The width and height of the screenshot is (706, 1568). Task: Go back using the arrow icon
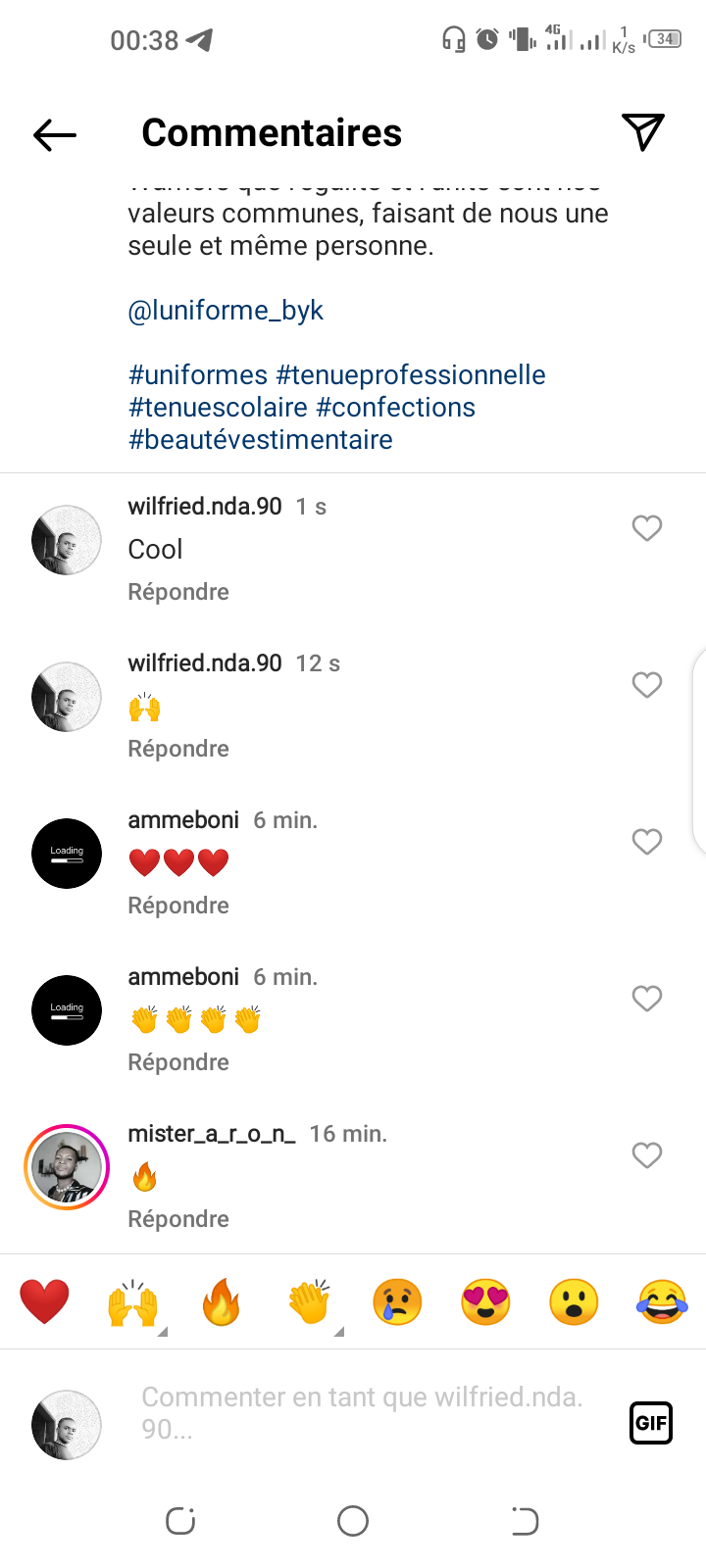tap(55, 134)
